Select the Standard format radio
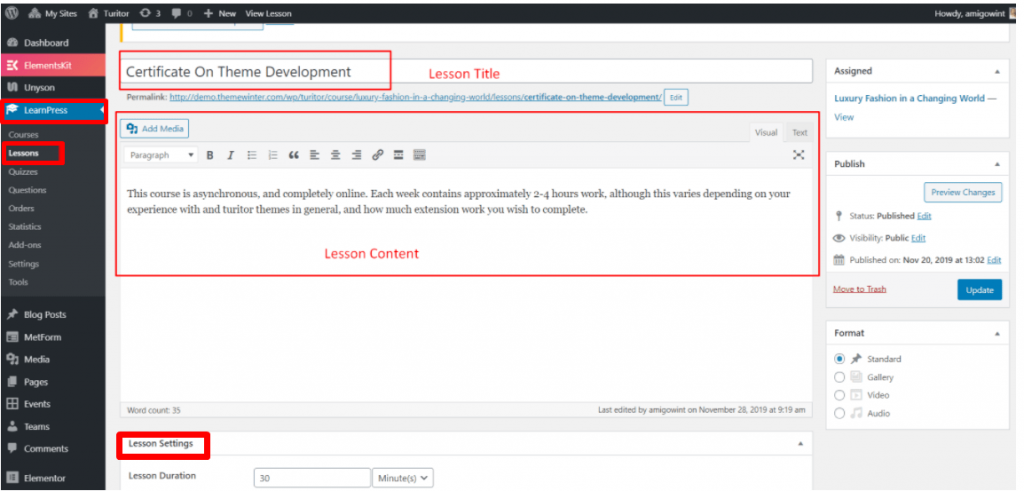 point(840,359)
